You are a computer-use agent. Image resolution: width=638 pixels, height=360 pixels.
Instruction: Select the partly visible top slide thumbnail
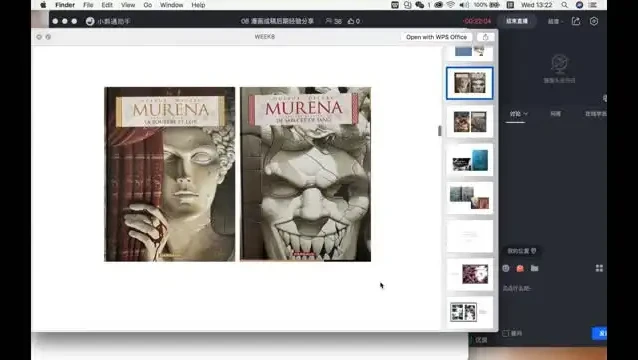pyautogui.click(x=470, y=53)
